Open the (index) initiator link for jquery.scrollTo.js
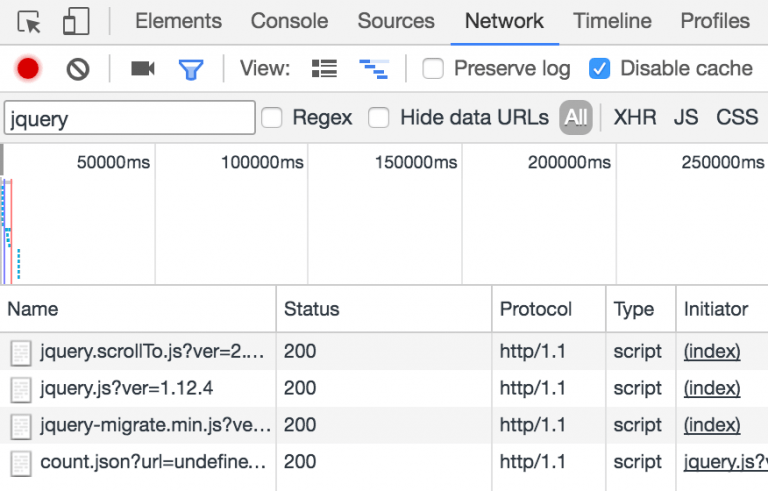 point(712,351)
